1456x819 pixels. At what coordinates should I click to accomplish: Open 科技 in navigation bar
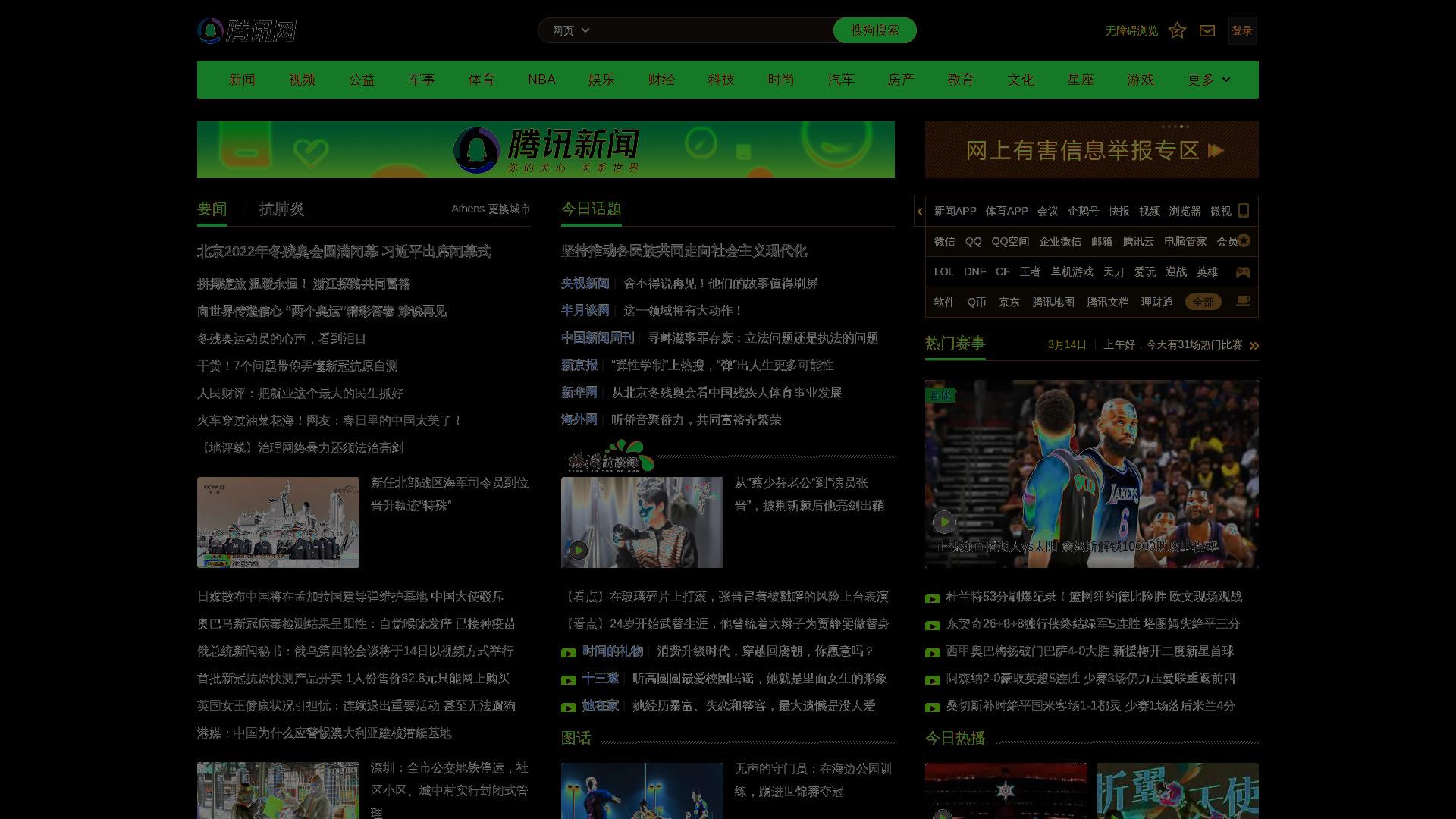click(721, 80)
